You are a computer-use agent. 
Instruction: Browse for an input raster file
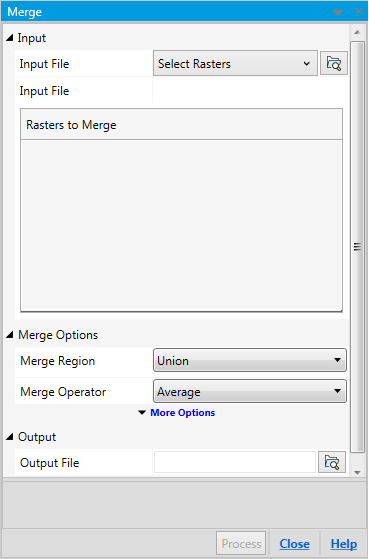tap(333, 63)
